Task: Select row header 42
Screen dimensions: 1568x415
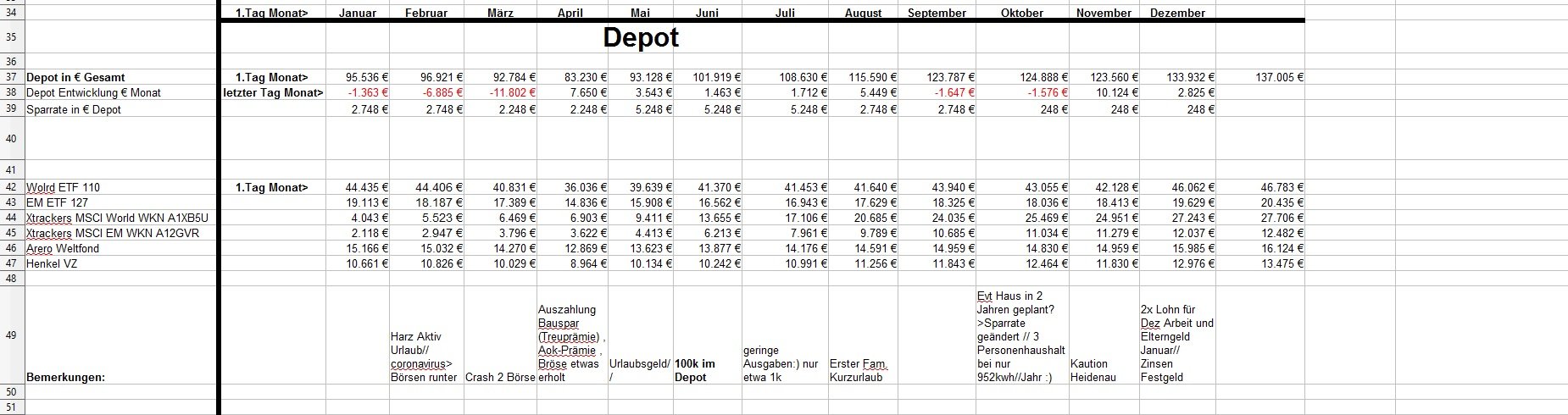Action: (x=12, y=187)
